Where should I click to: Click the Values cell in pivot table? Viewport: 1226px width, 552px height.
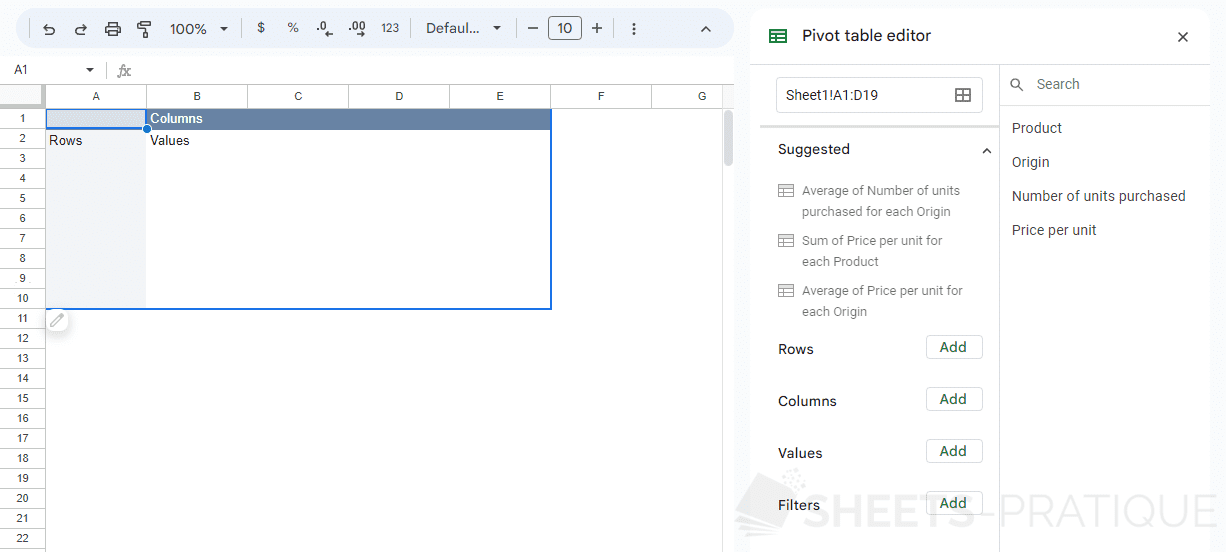197,141
